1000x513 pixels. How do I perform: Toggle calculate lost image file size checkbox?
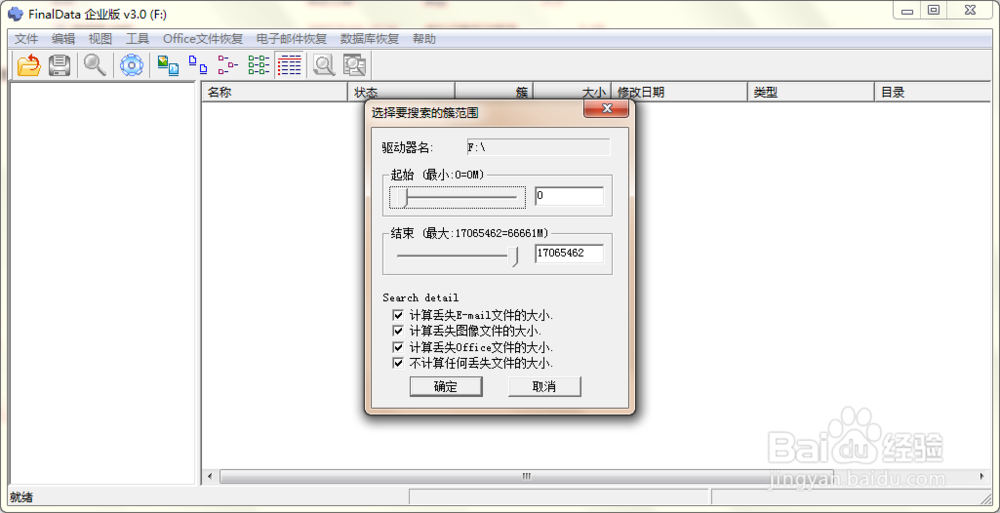coord(398,331)
